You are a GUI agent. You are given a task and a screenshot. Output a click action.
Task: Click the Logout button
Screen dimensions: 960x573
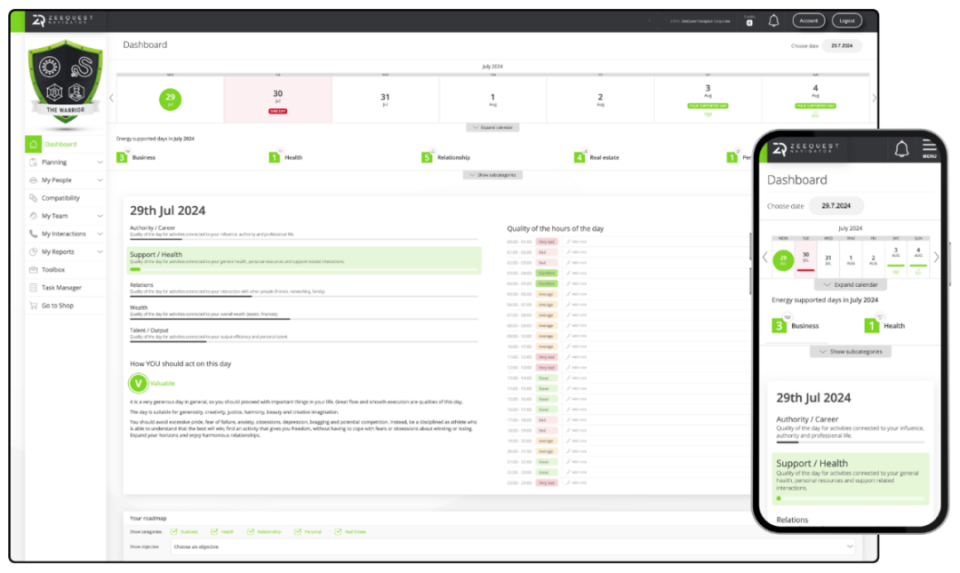click(847, 21)
